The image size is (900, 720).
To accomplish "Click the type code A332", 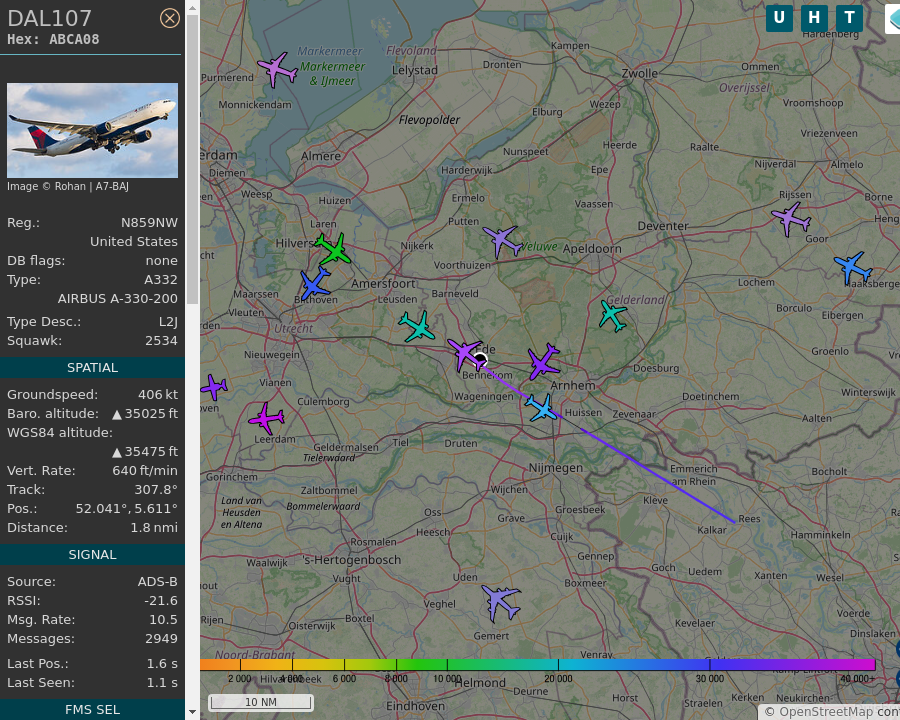I will (x=161, y=280).
